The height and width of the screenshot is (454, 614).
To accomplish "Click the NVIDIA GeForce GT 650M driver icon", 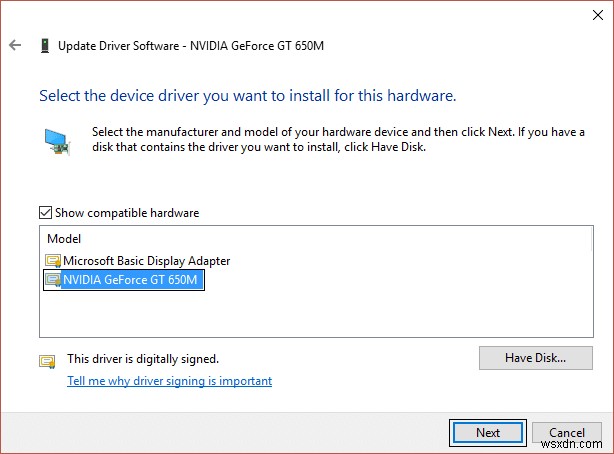I will point(53,281).
